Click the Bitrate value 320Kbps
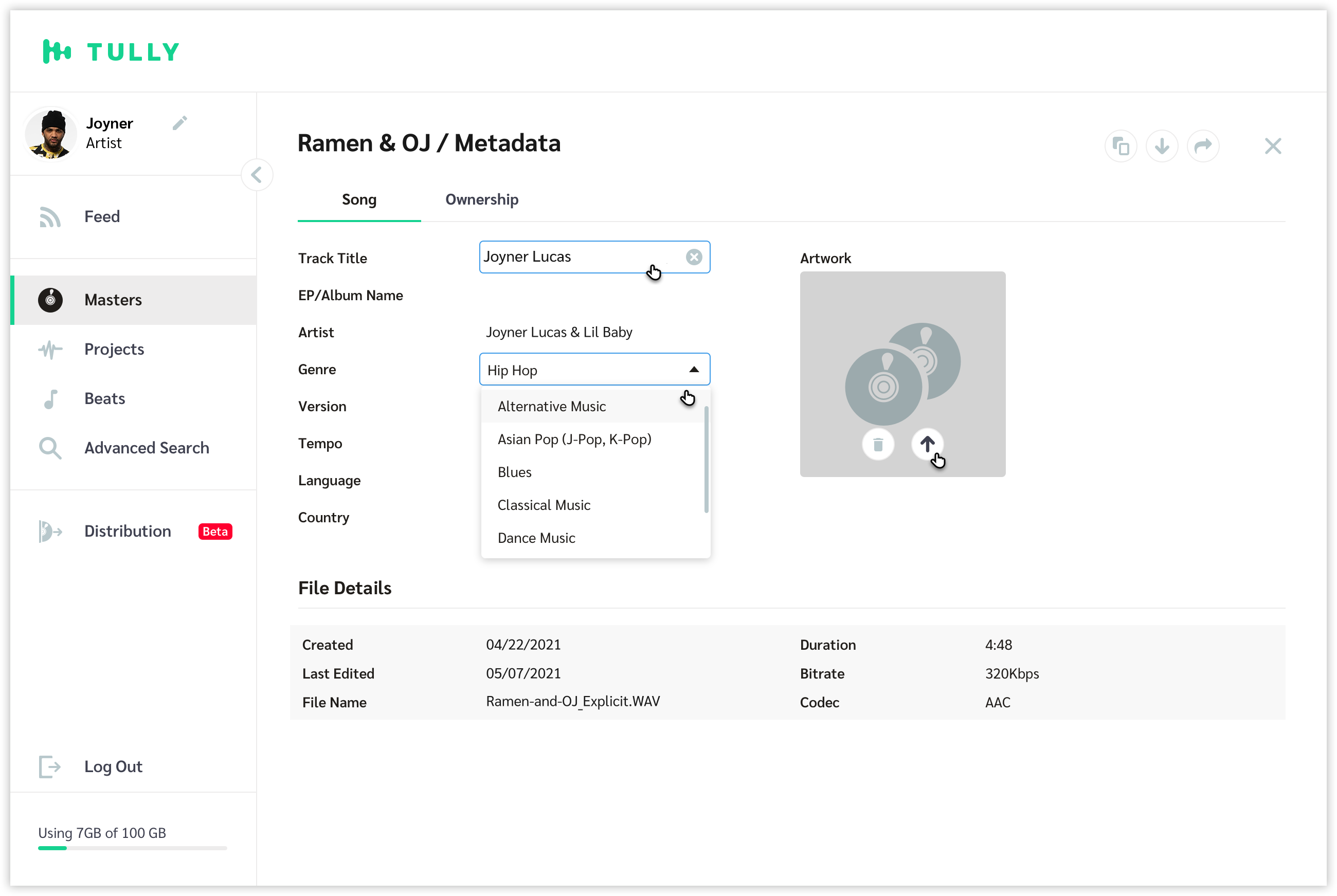Image resolution: width=1337 pixels, height=896 pixels. tap(1012, 674)
